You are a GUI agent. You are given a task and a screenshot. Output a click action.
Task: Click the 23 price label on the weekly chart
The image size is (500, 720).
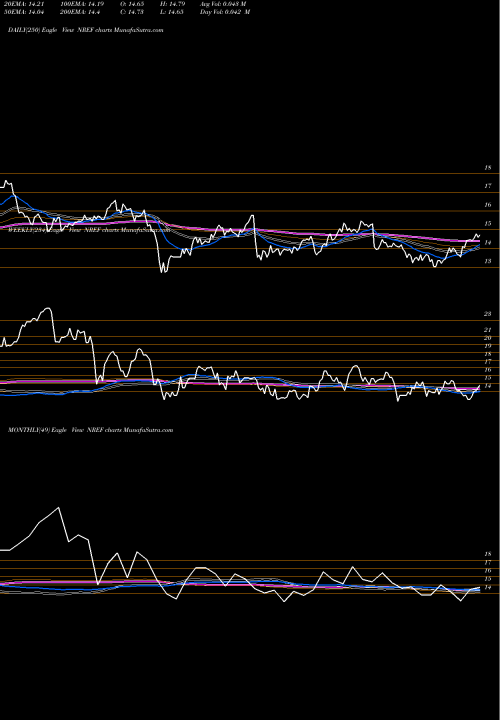[488, 314]
